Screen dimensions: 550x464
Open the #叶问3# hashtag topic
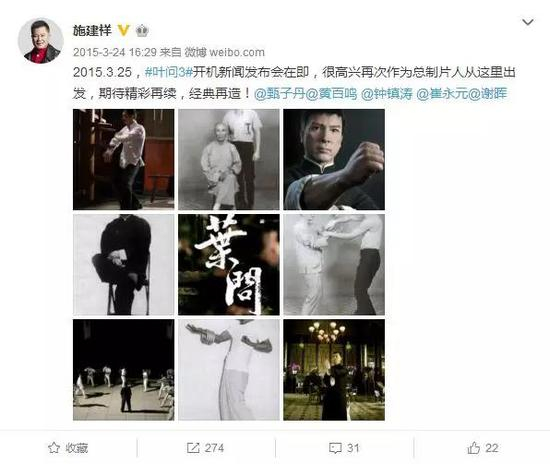169,72
